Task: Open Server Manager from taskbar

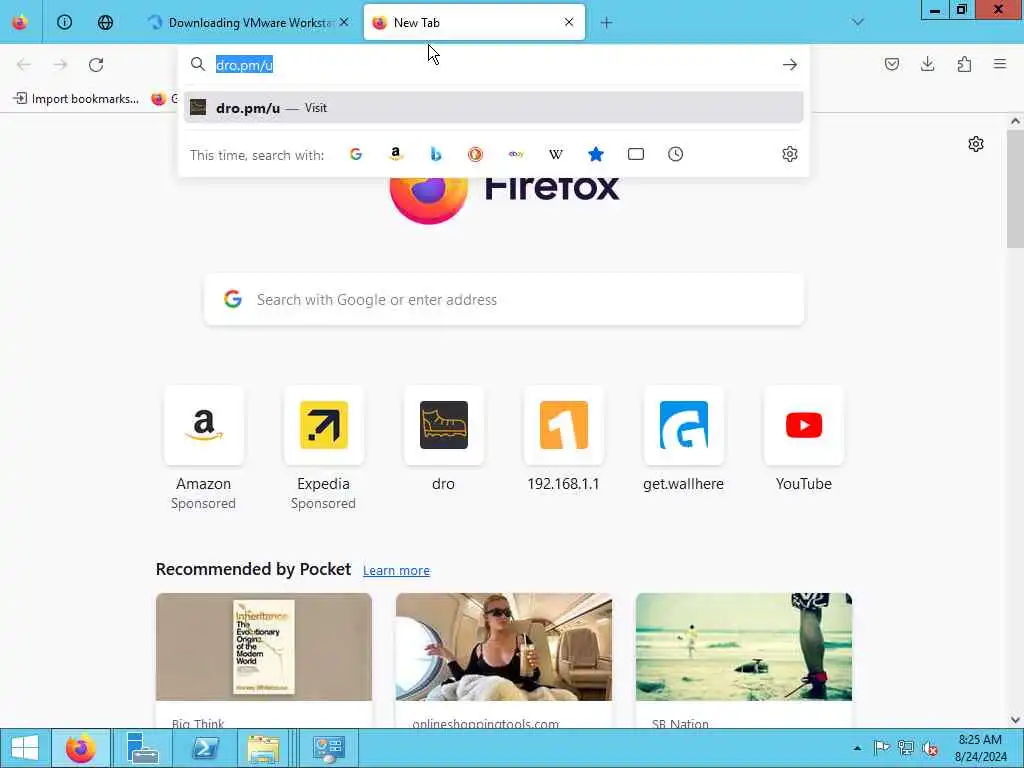Action: [142, 748]
